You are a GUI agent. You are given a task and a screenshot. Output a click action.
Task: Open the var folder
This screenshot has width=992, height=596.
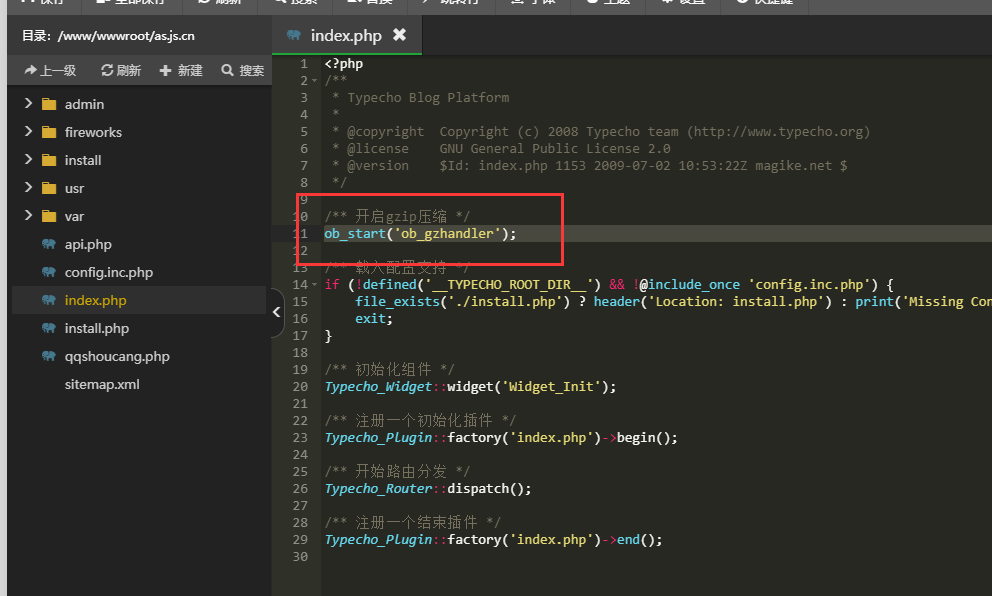click(x=74, y=216)
